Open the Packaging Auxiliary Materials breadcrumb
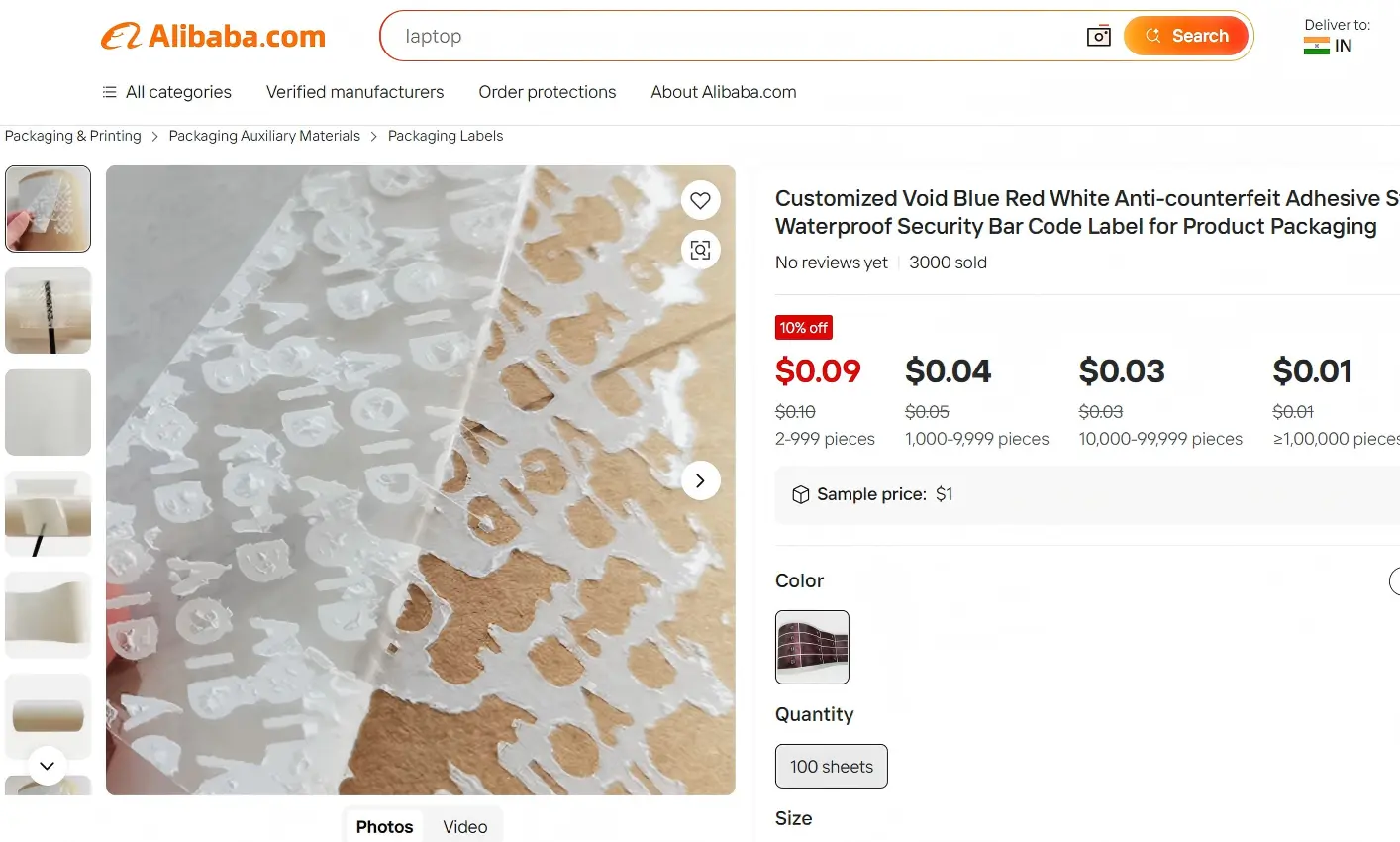 pos(264,136)
